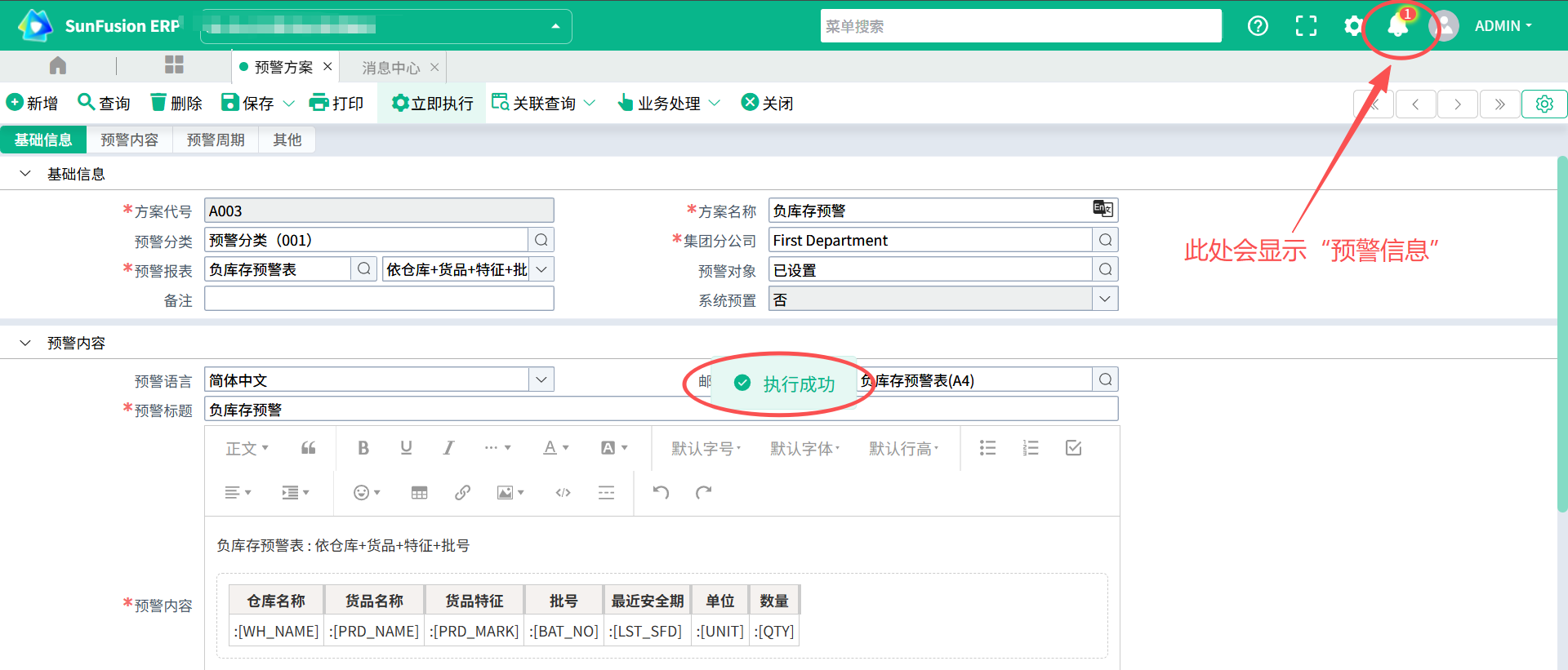Open the font color picker
Viewport: 1568px width, 670px height.
coord(555,448)
